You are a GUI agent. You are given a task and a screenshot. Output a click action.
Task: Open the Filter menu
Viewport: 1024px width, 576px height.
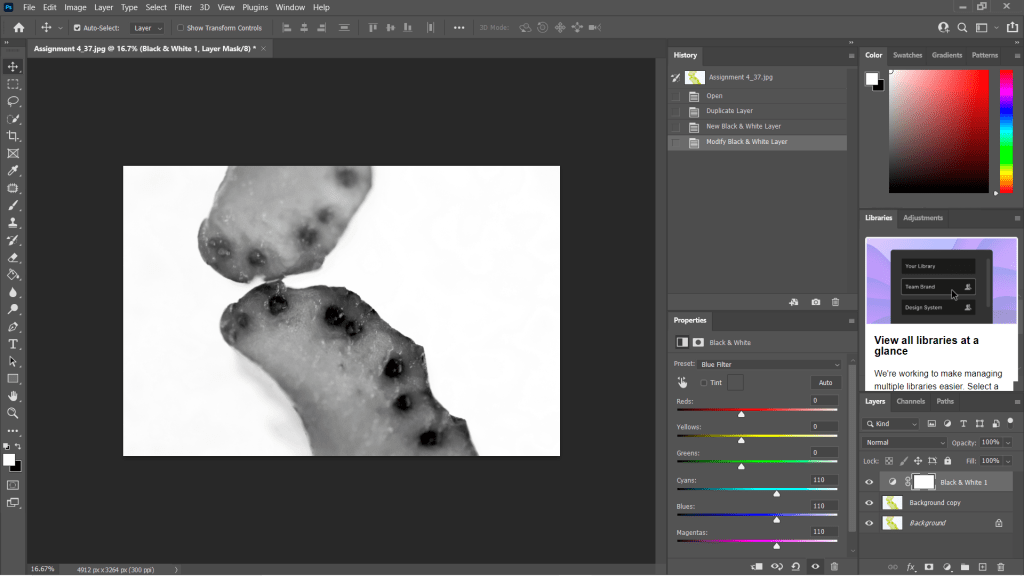click(x=183, y=7)
